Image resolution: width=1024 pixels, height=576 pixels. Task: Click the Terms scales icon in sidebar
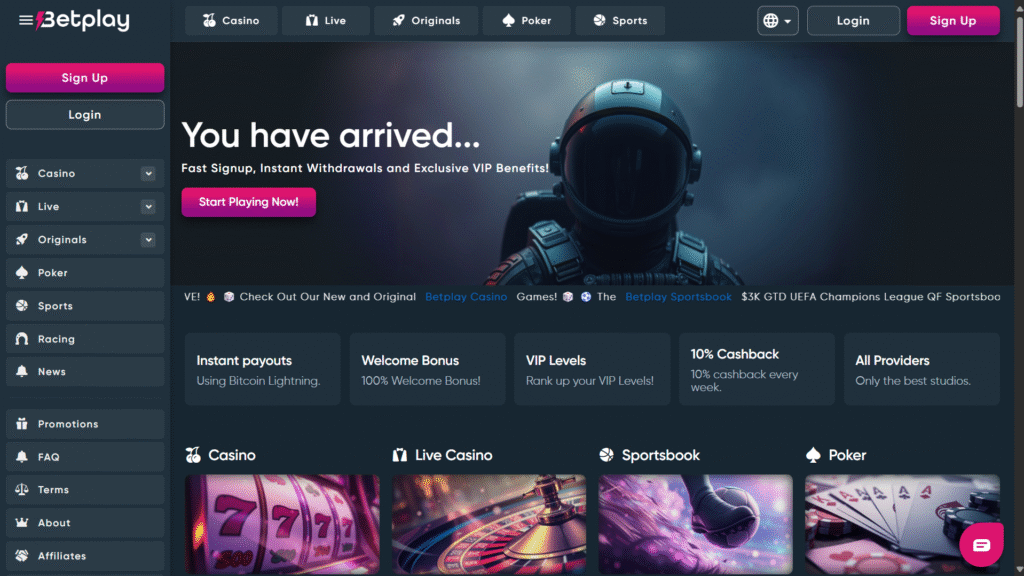coord(22,489)
